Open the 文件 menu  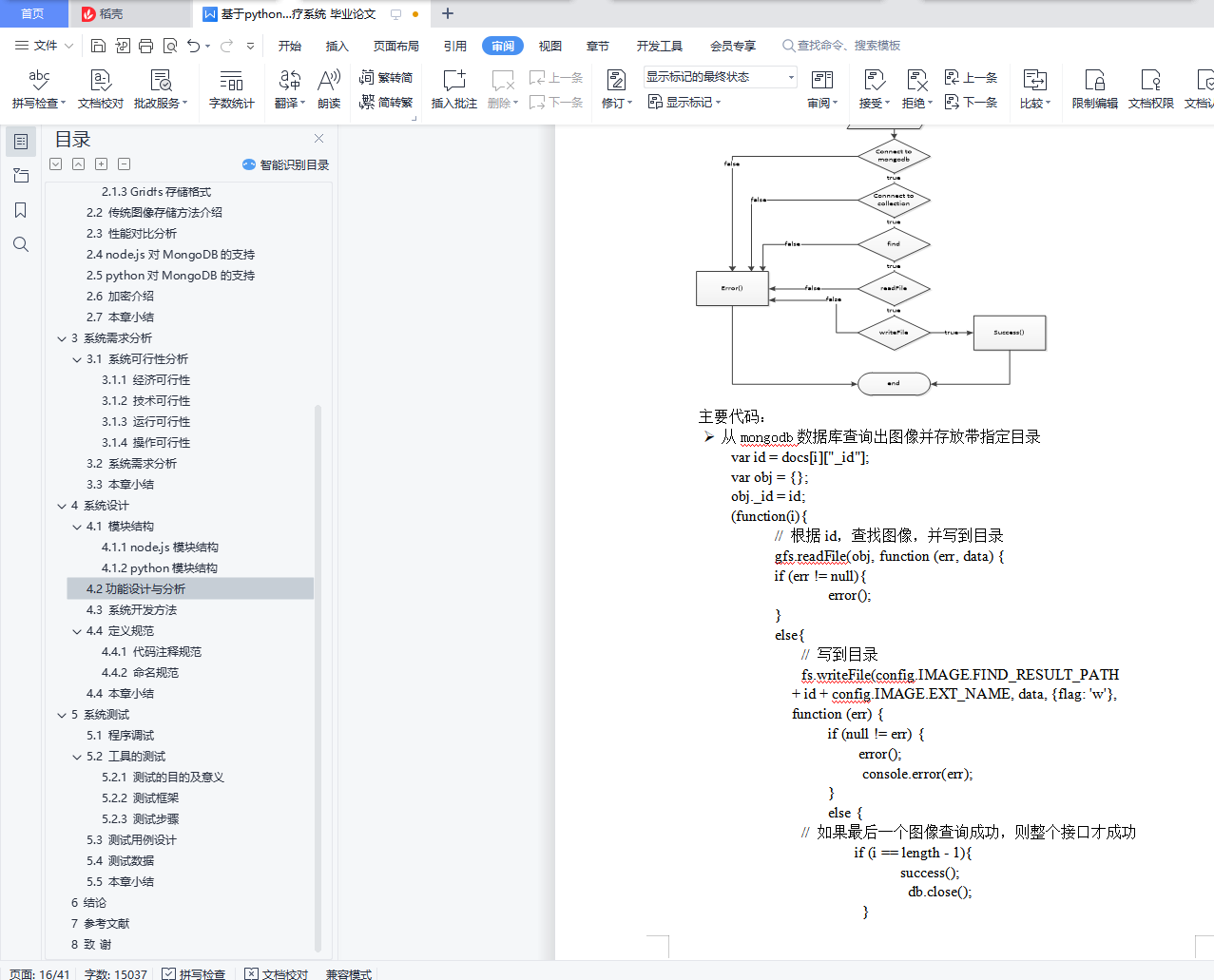tap(44, 46)
